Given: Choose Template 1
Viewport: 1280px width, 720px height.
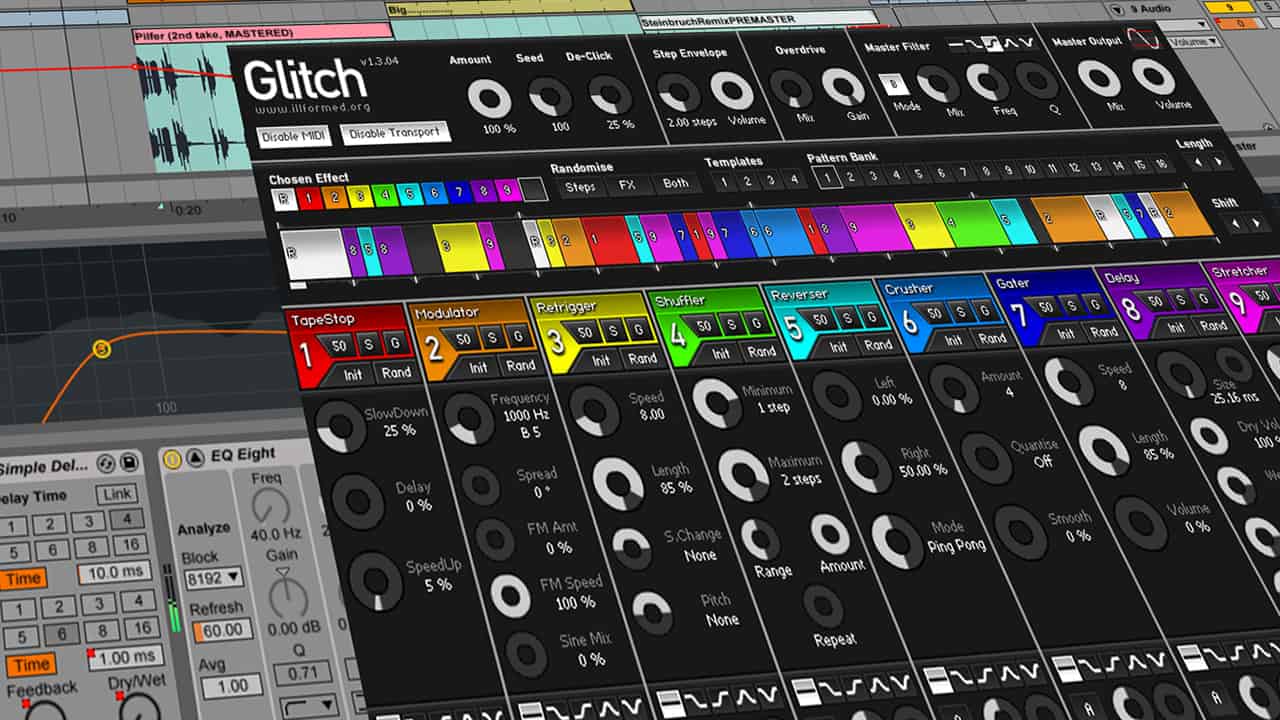Looking at the screenshot, I should (723, 182).
